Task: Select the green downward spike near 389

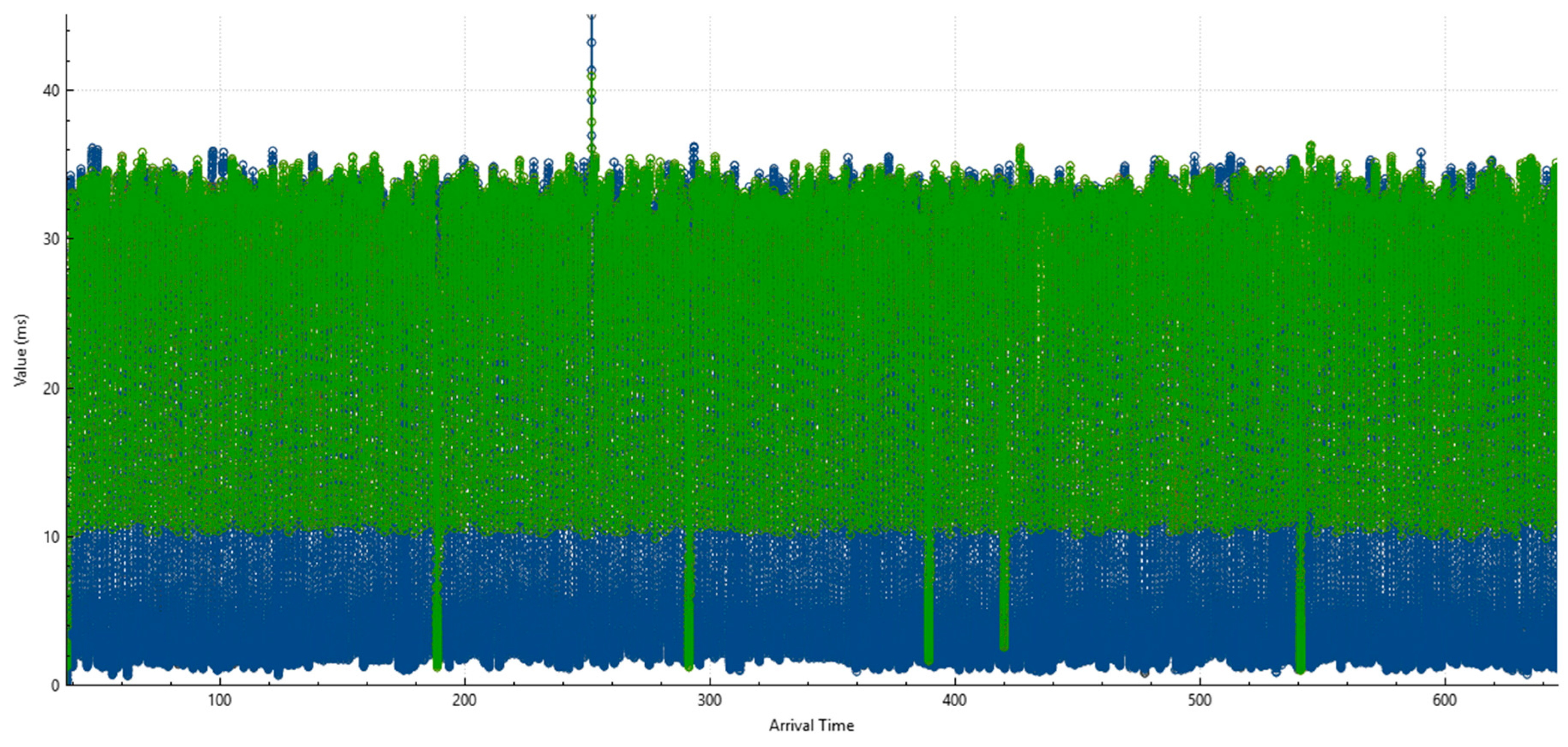Action: point(928,609)
